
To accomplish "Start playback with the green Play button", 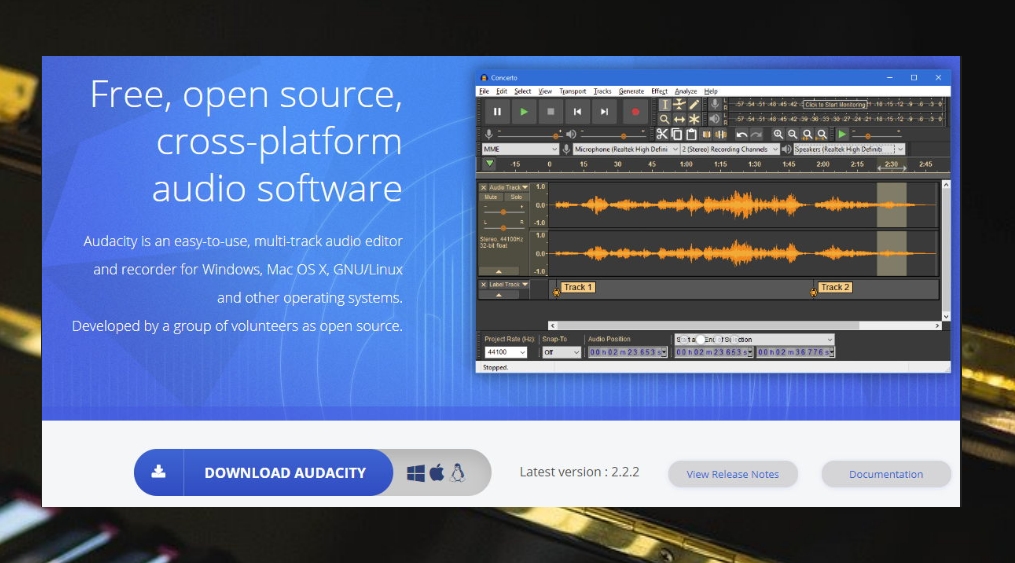I will pyautogui.click(x=524, y=112).
